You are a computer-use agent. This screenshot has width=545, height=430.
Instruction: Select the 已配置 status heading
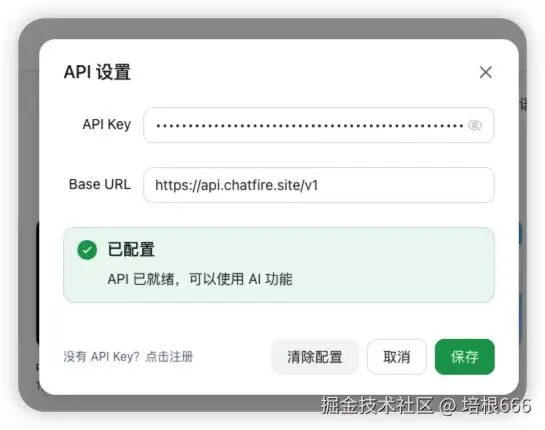coord(131,250)
